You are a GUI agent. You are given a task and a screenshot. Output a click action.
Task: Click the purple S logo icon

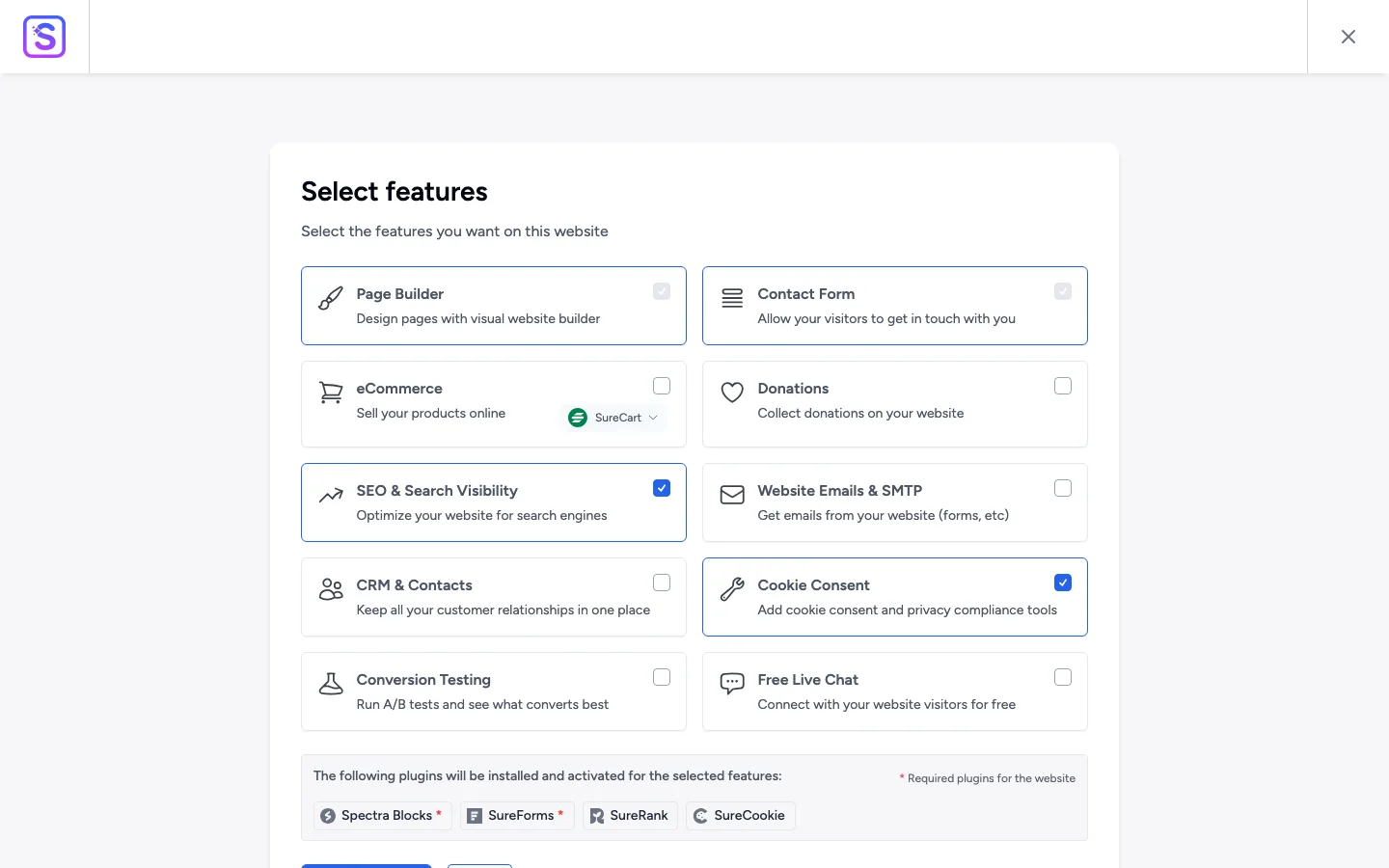(x=44, y=37)
